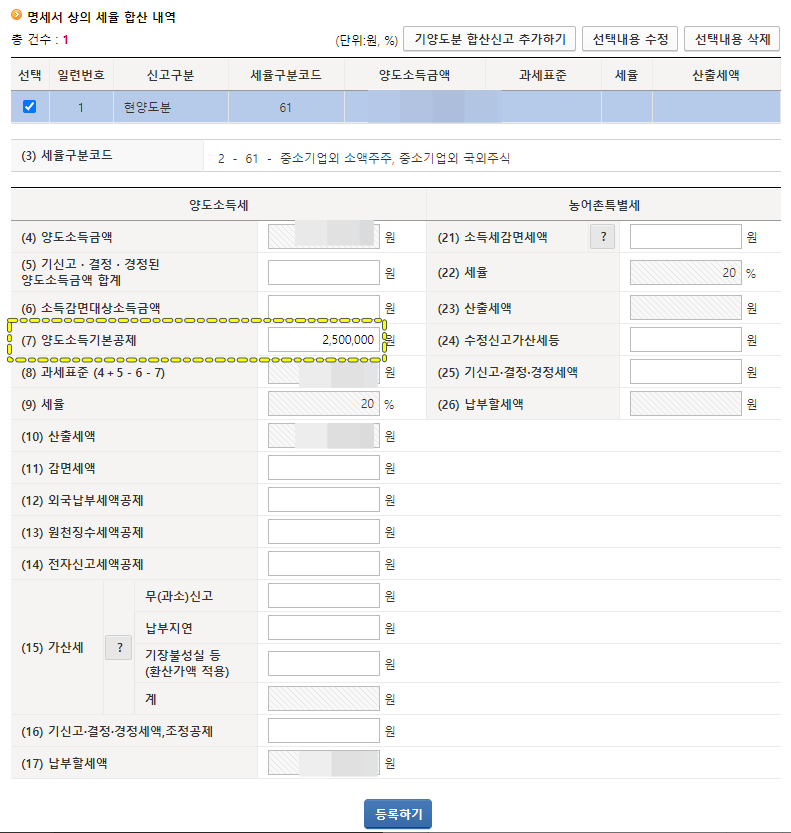
Task: Click the orange arrow icon beside 명세서 title
Action: point(16,15)
